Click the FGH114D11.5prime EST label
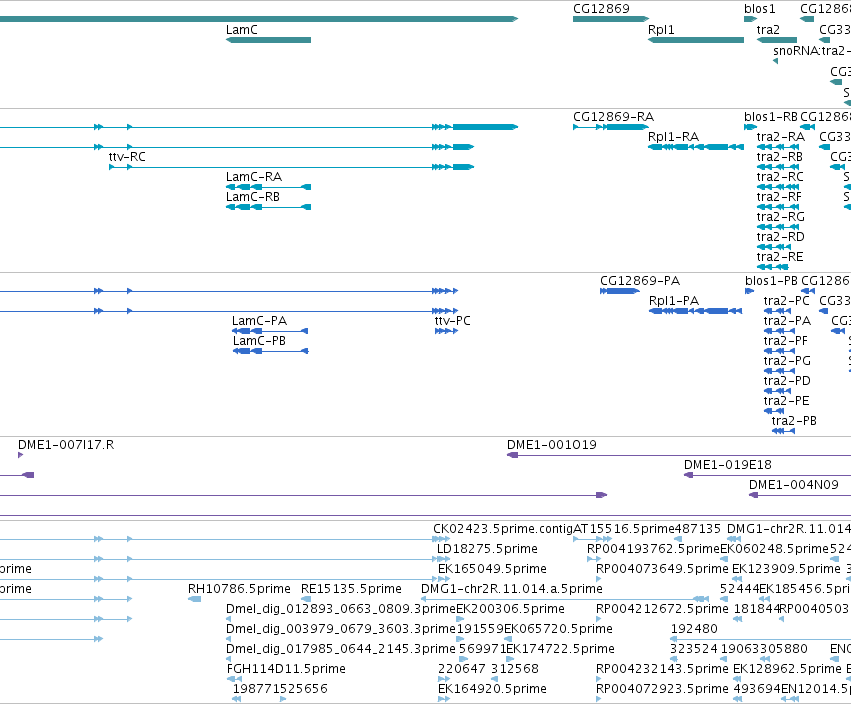Screen dimensions: 851x704 [x=286, y=669]
